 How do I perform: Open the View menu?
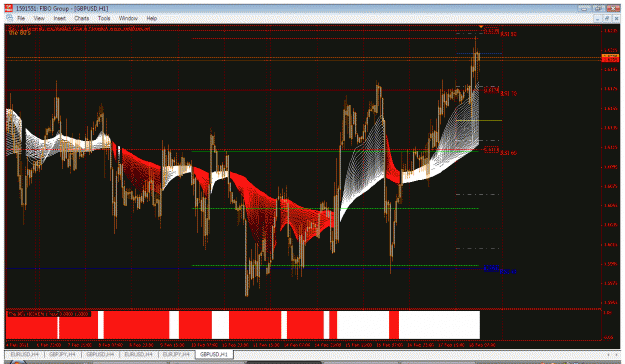(x=39, y=18)
